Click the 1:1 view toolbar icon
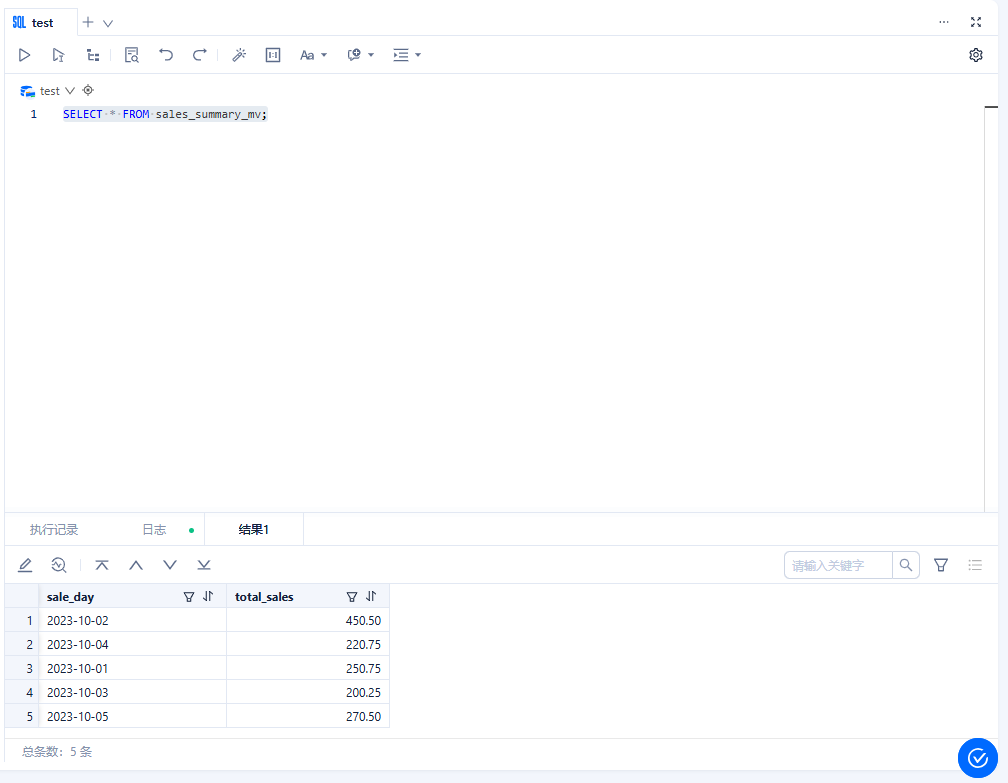This screenshot has width=1008, height=783. [273, 55]
